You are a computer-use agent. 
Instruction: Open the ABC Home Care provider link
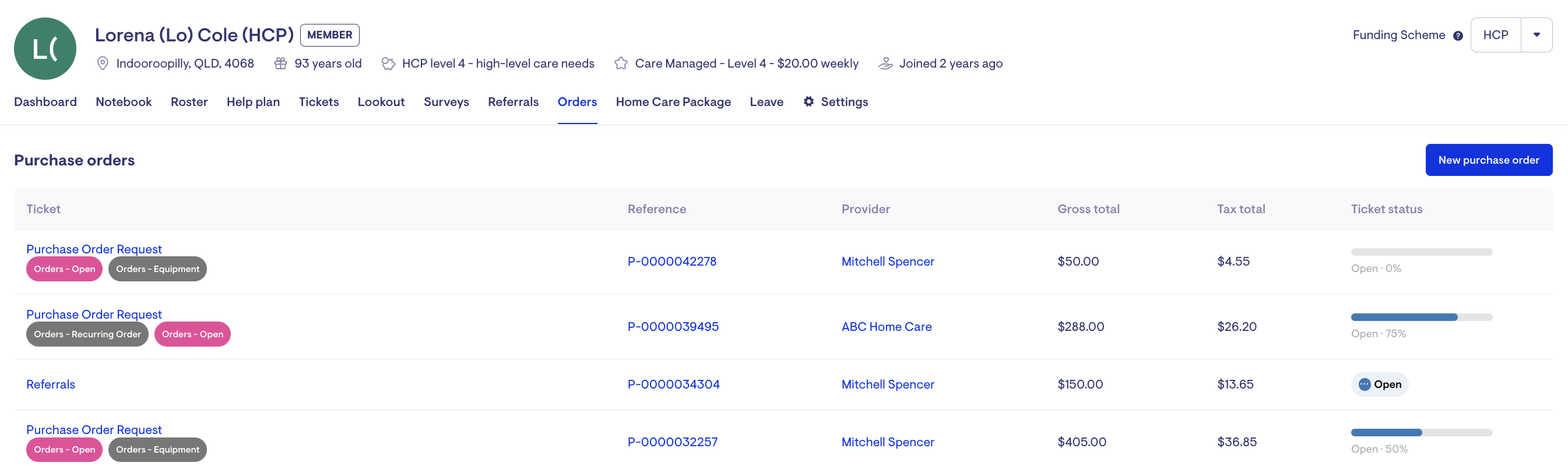pos(886,326)
